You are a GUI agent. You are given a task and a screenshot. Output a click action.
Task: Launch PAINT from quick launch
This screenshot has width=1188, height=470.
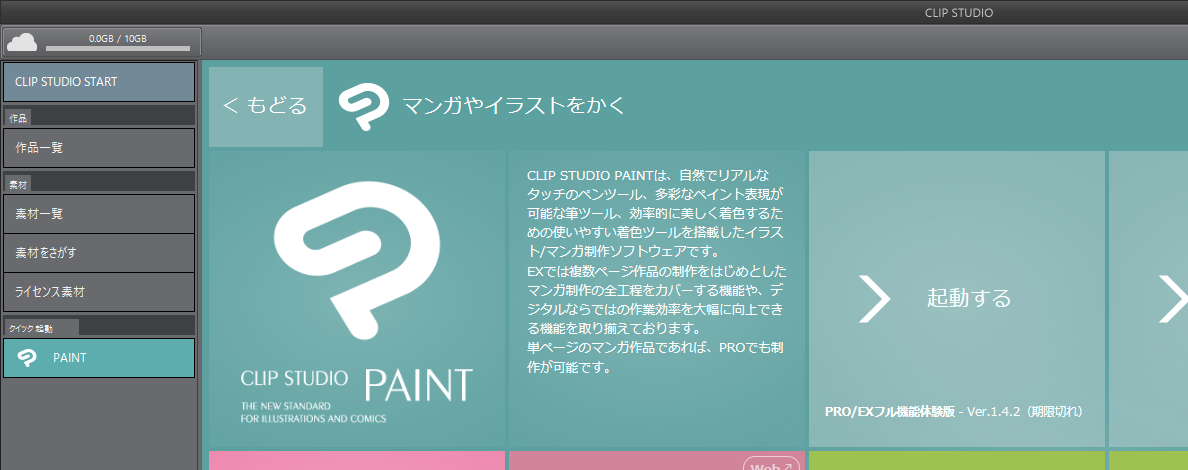pos(99,358)
